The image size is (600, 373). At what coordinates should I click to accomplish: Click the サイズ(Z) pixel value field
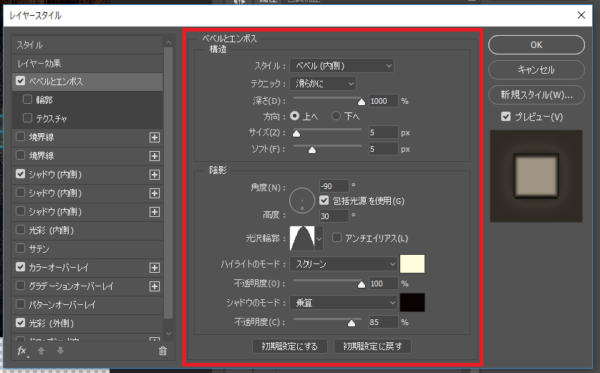(383, 132)
